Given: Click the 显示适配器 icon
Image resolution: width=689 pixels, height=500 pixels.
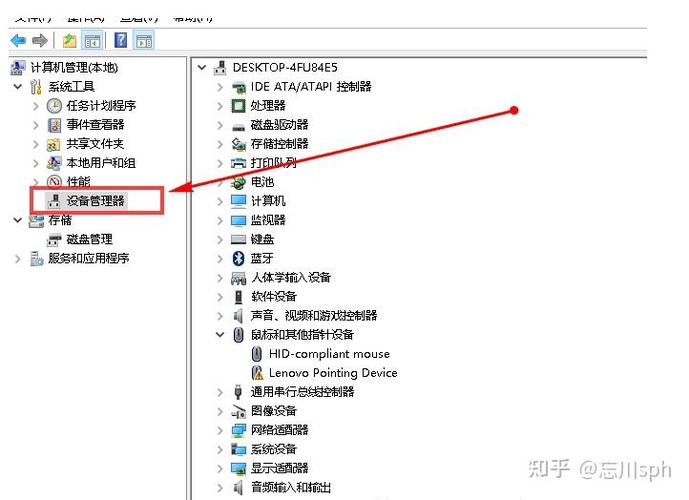Looking at the screenshot, I should [239, 468].
